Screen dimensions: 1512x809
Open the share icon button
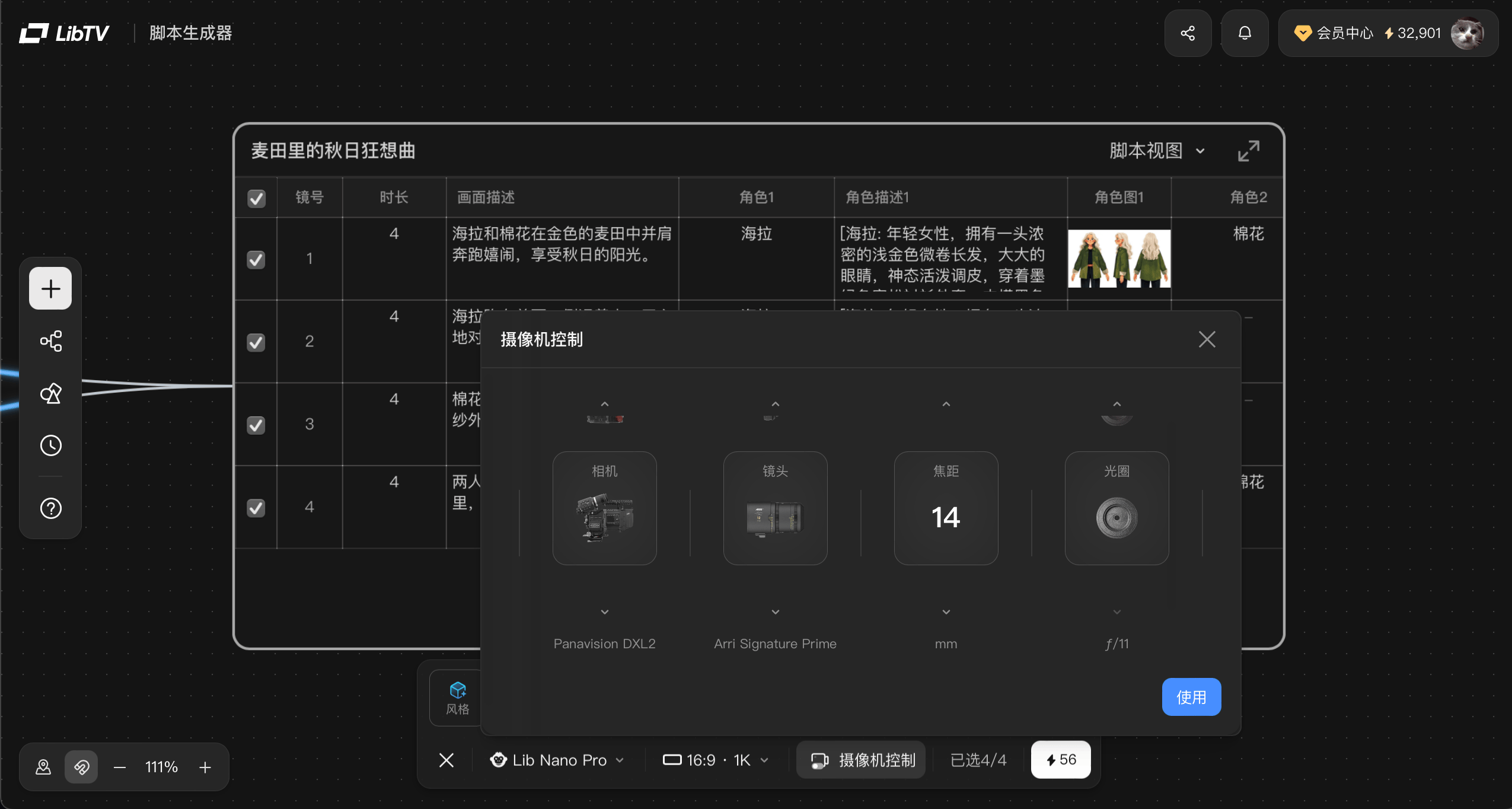pos(1188,33)
